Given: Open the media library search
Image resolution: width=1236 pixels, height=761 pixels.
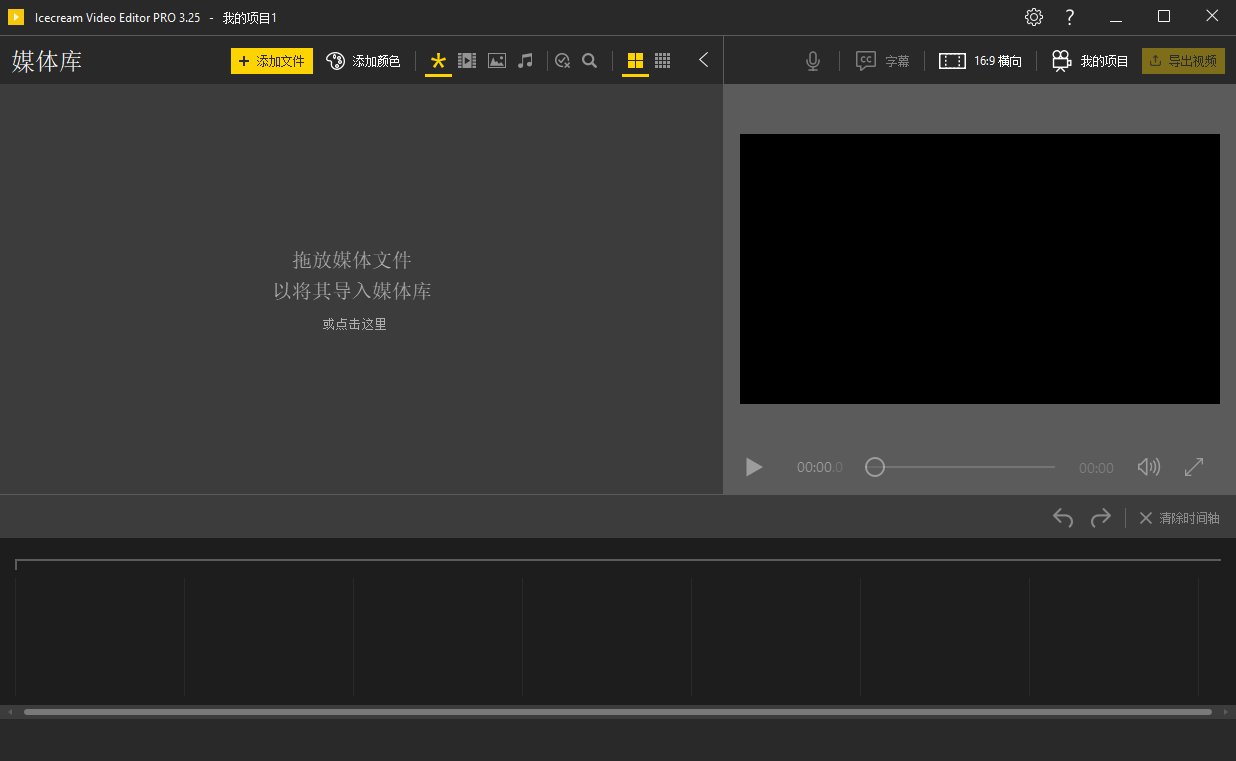Looking at the screenshot, I should (x=589, y=60).
